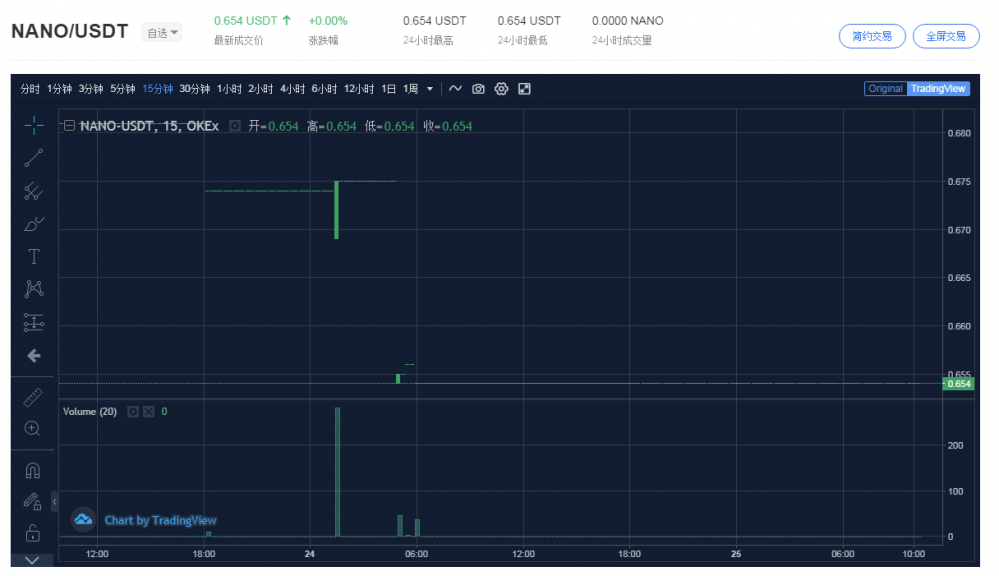
Task: Take a chart snapshot with camera icon
Action: click(x=478, y=89)
